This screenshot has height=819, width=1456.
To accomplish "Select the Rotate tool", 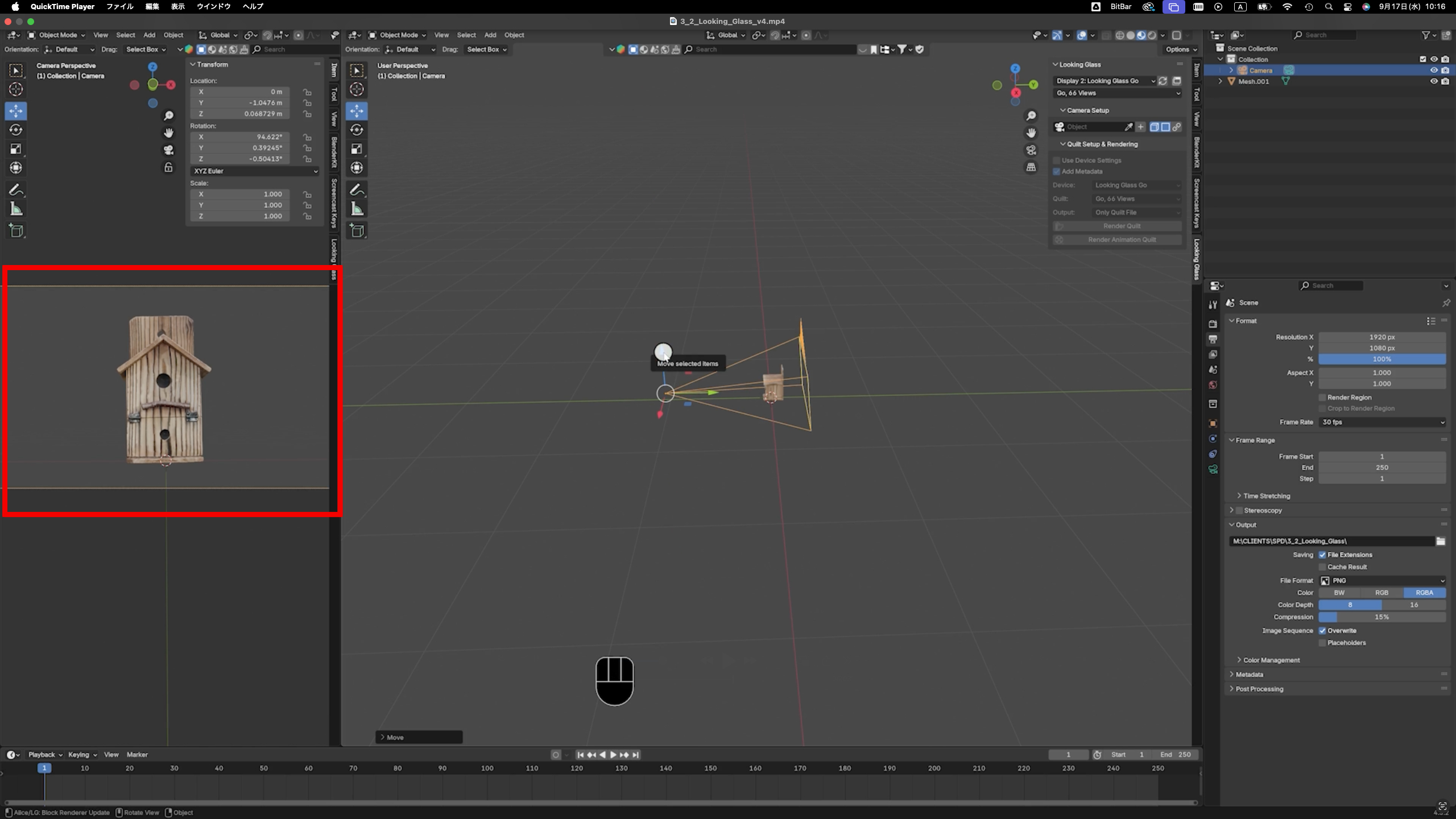I will point(15,130).
